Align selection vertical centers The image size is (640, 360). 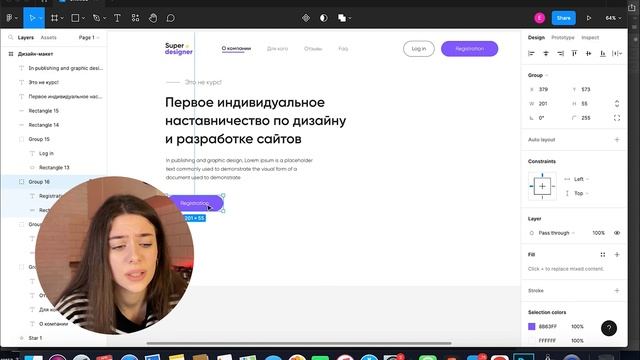click(x=589, y=53)
